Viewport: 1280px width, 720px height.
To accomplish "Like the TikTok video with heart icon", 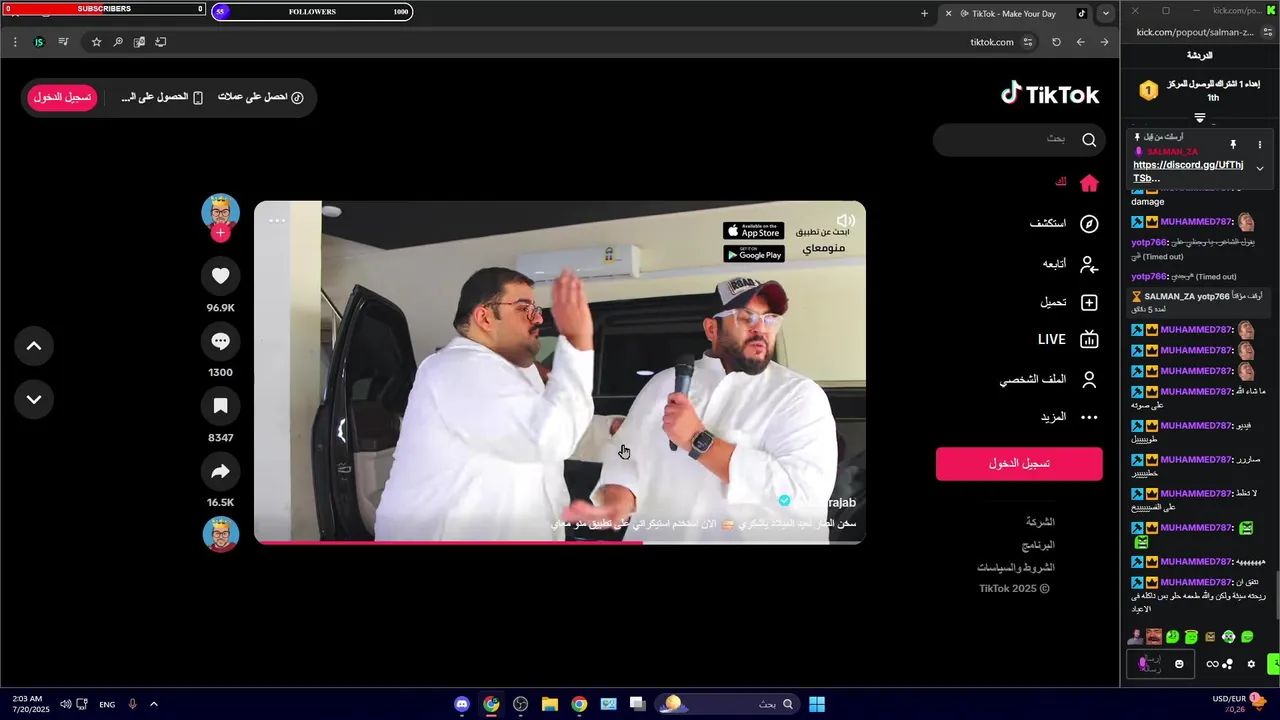I will pos(220,276).
